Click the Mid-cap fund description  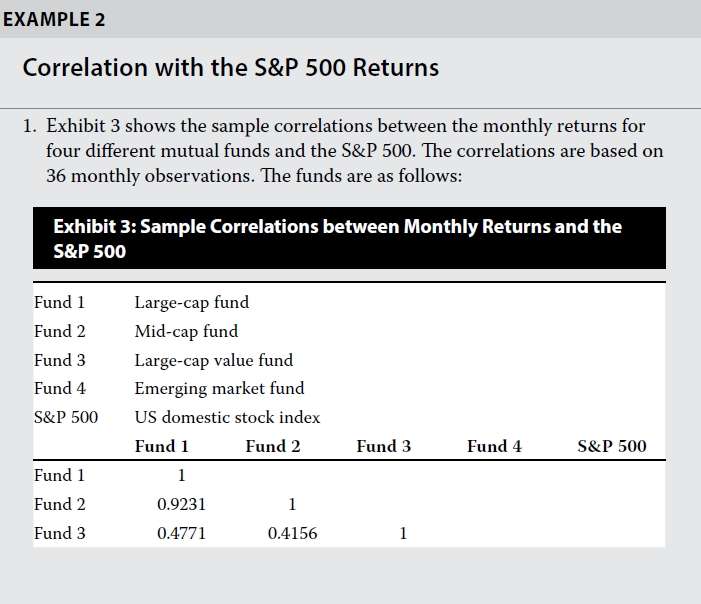click(186, 332)
